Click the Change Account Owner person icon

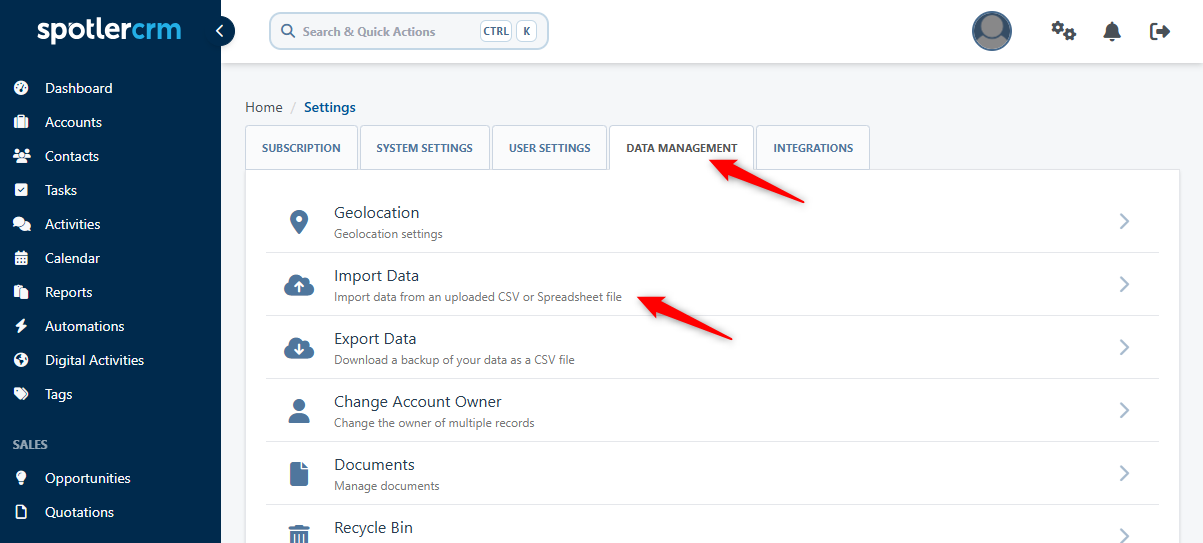pyautogui.click(x=298, y=411)
